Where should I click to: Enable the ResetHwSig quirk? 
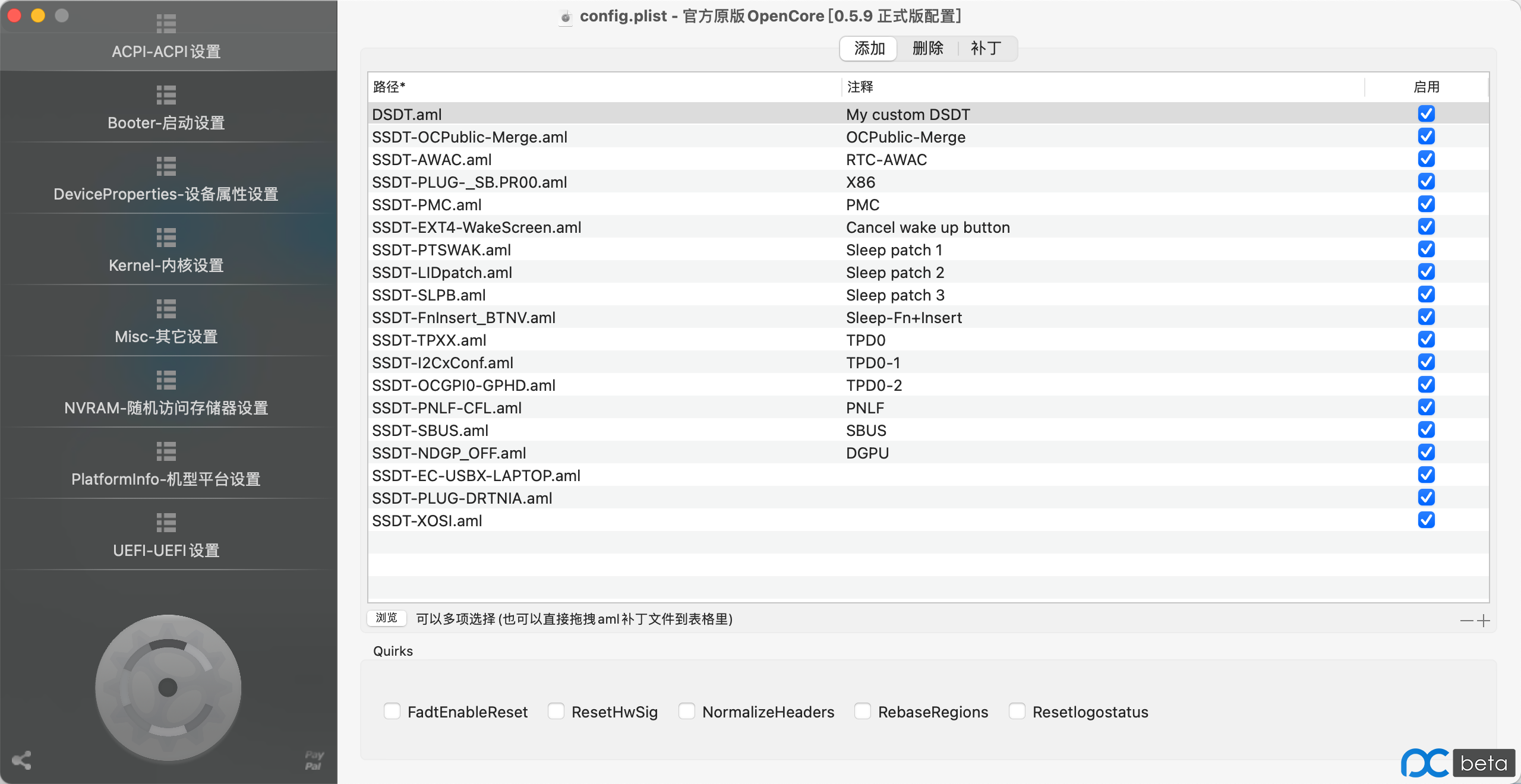[x=556, y=711]
